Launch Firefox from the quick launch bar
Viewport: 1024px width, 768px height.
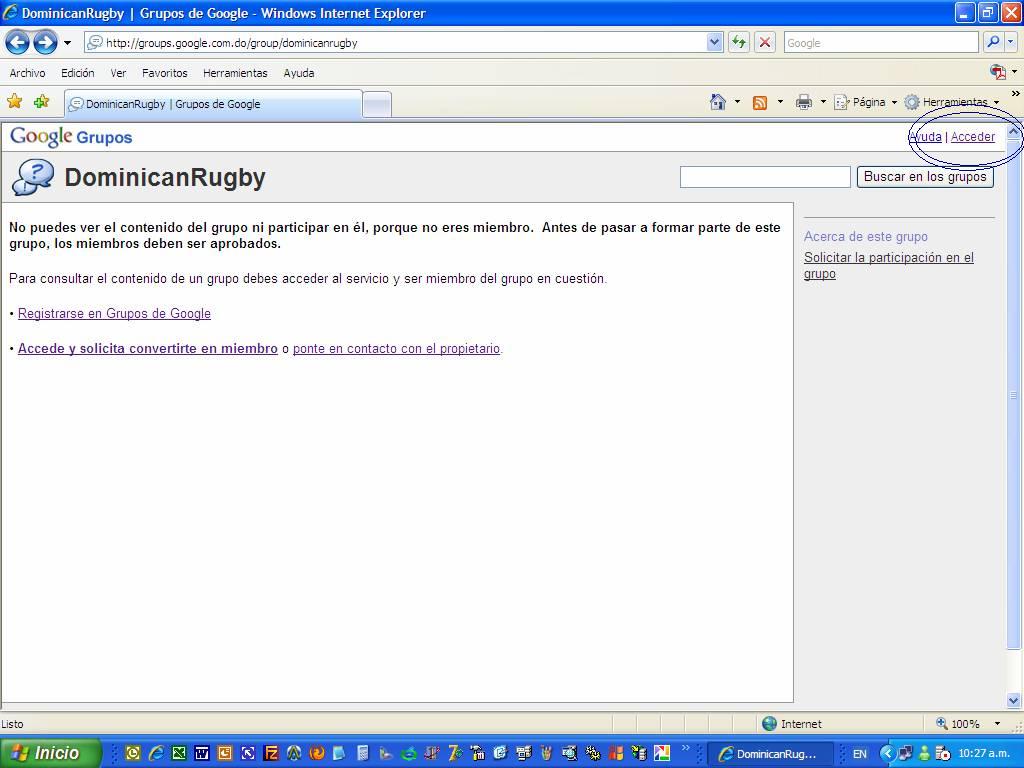coord(317,753)
